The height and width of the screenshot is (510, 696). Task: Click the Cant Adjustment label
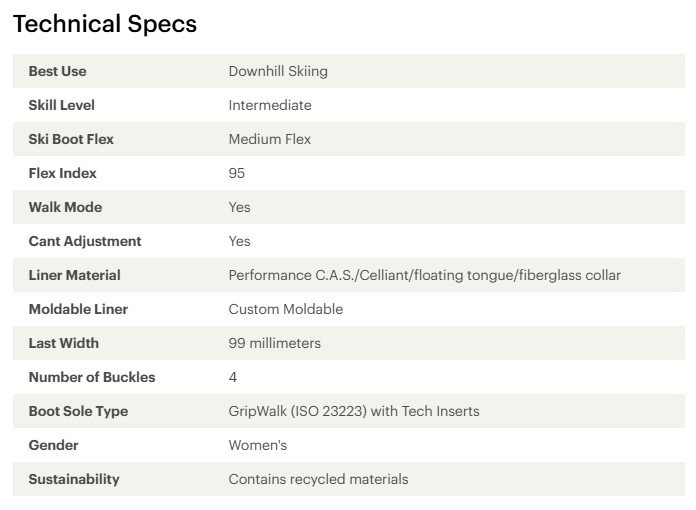85,241
